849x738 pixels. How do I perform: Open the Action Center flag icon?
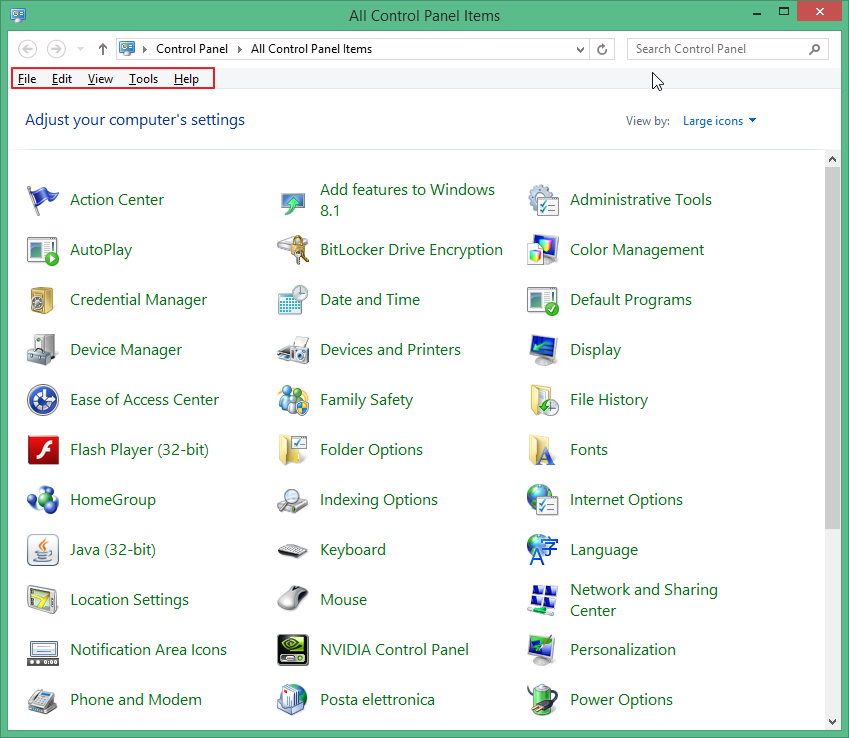pyautogui.click(x=43, y=200)
